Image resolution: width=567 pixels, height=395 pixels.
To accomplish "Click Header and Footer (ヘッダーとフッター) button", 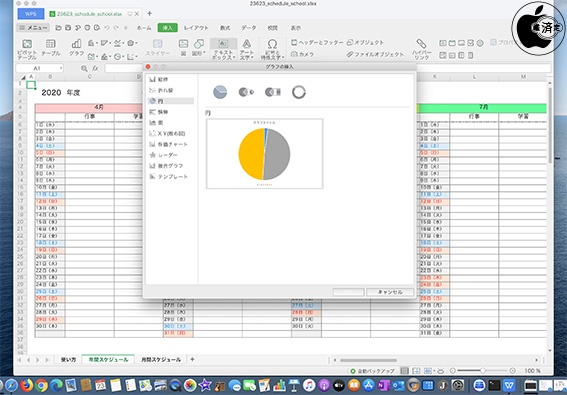I will [x=317, y=43].
